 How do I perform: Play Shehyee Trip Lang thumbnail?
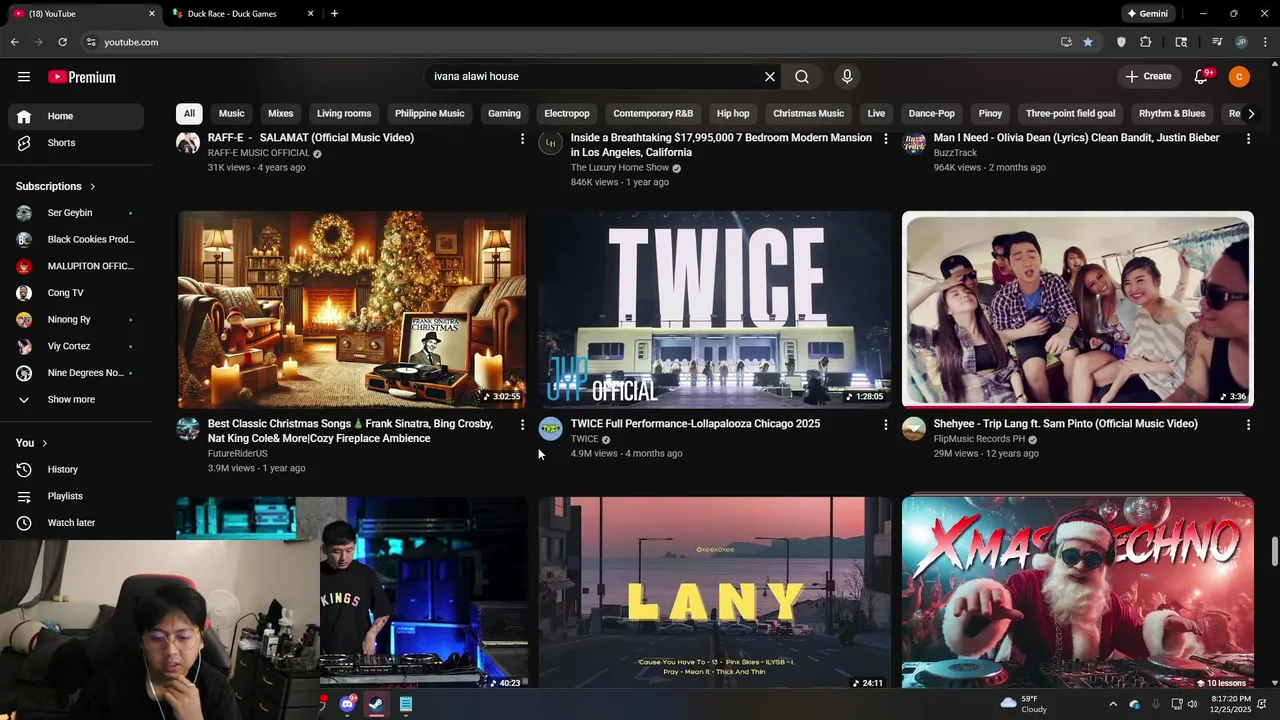click(x=1078, y=309)
